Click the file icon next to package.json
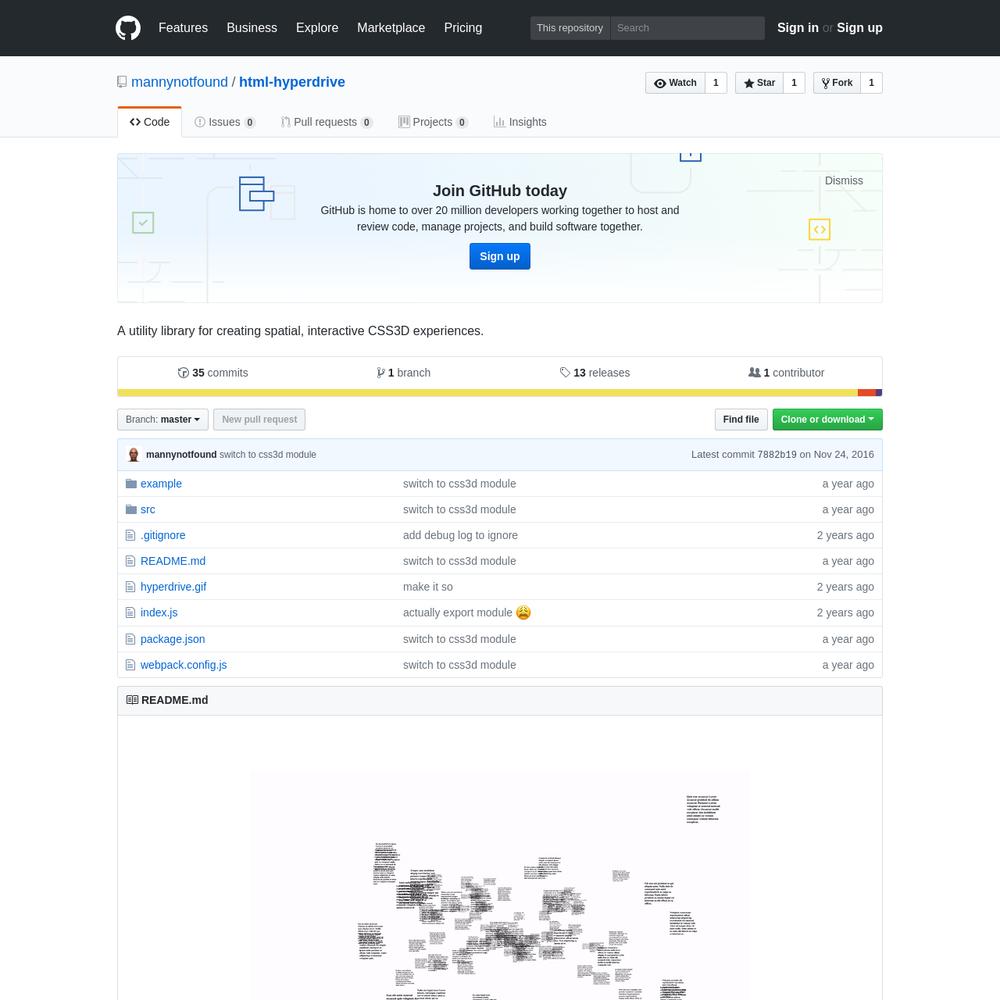The image size is (1000, 1000). pos(130,639)
